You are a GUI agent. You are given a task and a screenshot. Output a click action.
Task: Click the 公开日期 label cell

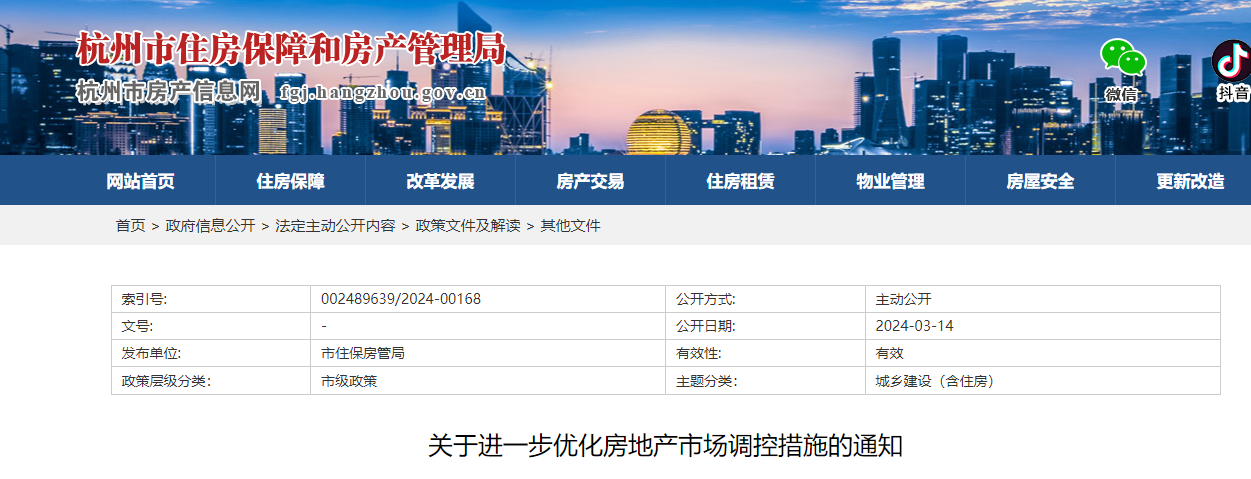[766, 326]
